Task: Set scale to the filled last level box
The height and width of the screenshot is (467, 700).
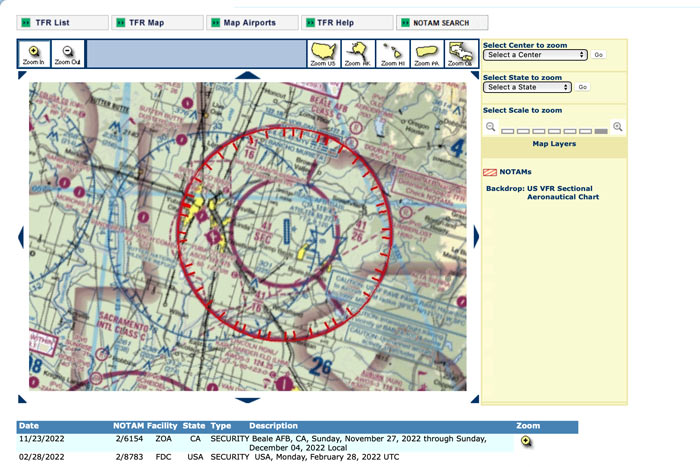Action: pos(601,131)
